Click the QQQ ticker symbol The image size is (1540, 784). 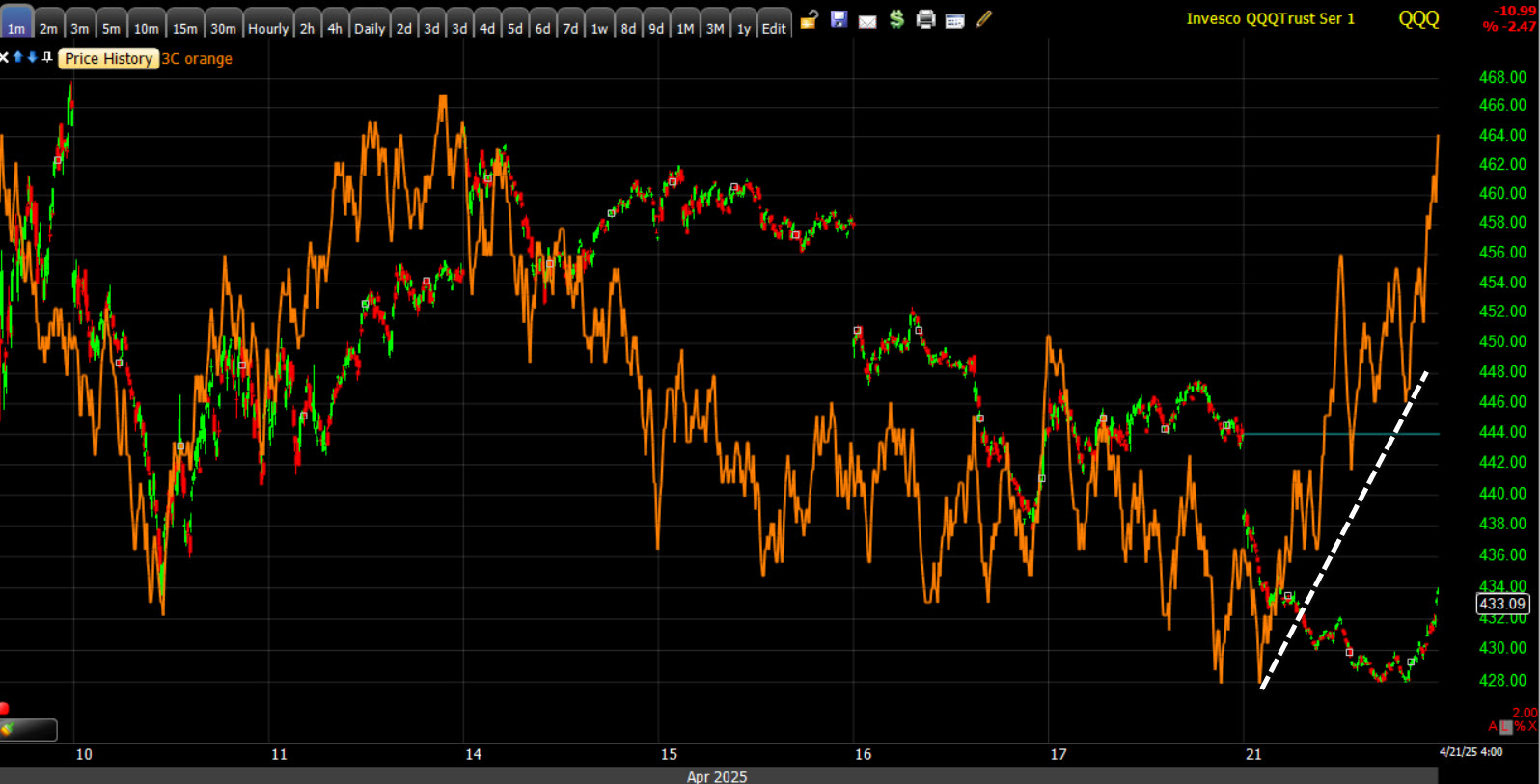[1418, 18]
